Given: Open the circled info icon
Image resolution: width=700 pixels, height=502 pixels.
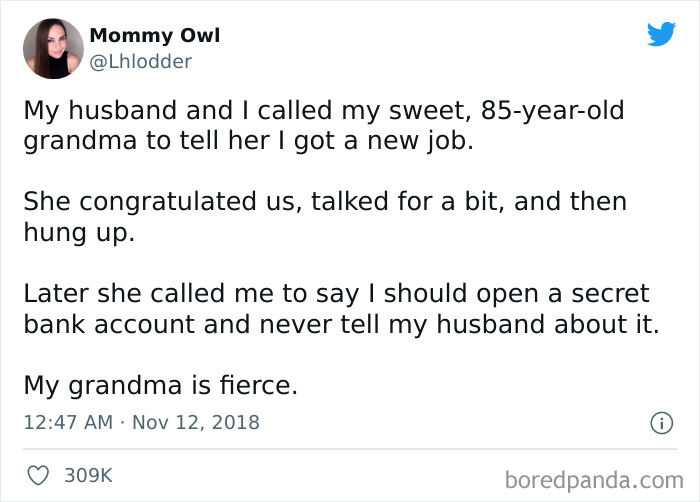Looking at the screenshot, I should point(661,423).
